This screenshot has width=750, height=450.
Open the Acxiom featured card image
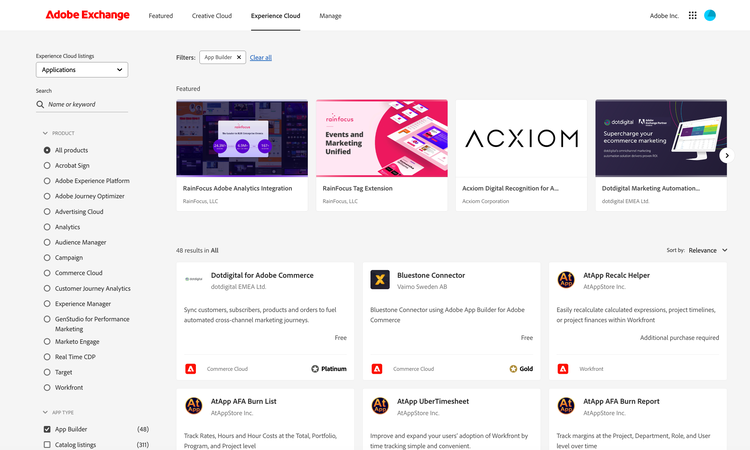pos(521,138)
